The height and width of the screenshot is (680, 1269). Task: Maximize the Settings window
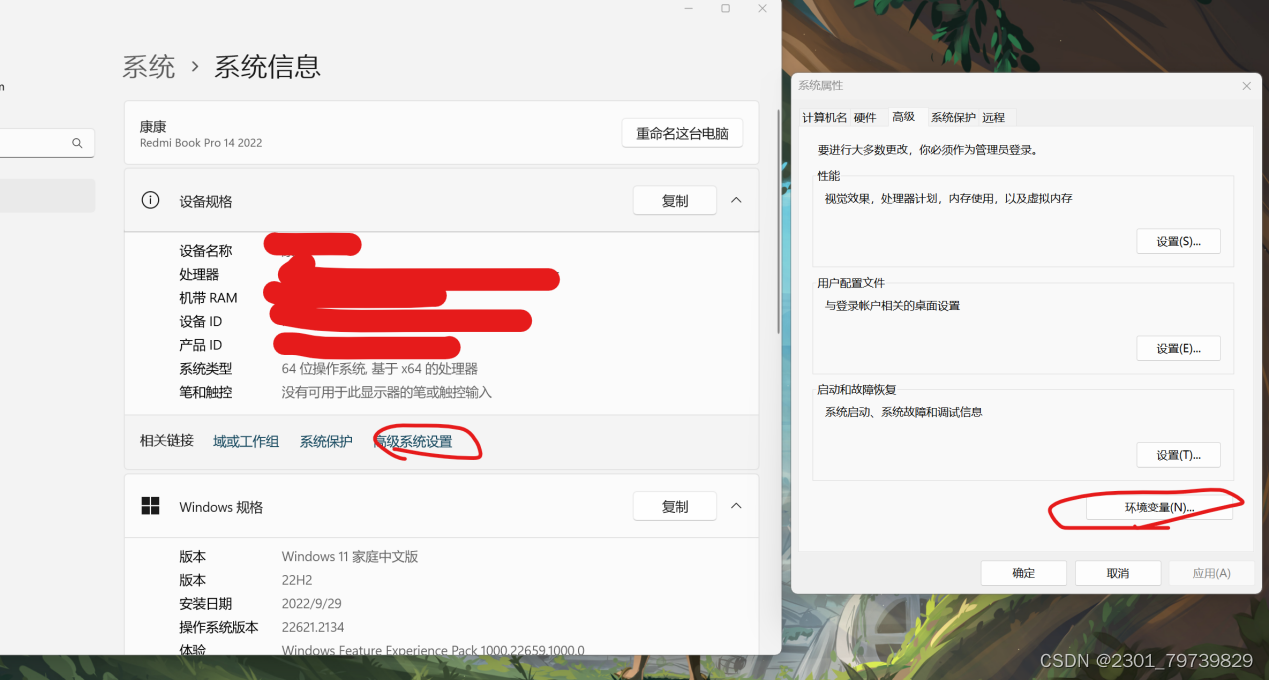(725, 8)
